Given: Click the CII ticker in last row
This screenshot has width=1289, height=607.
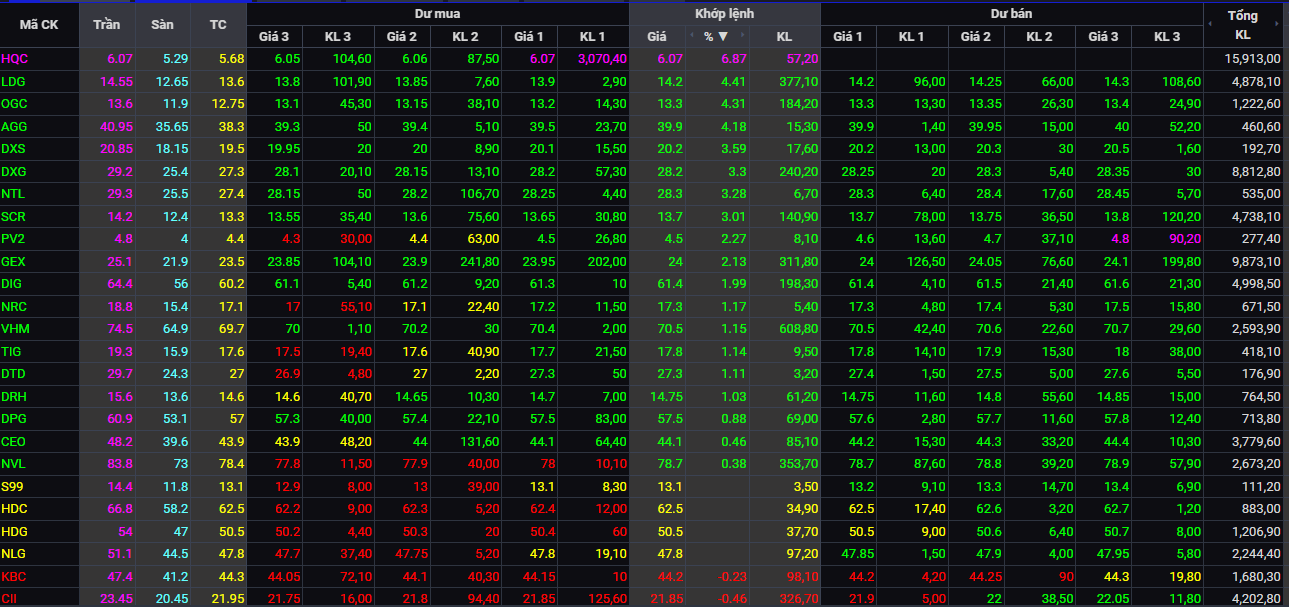Looking at the screenshot, I should (x=10, y=598).
